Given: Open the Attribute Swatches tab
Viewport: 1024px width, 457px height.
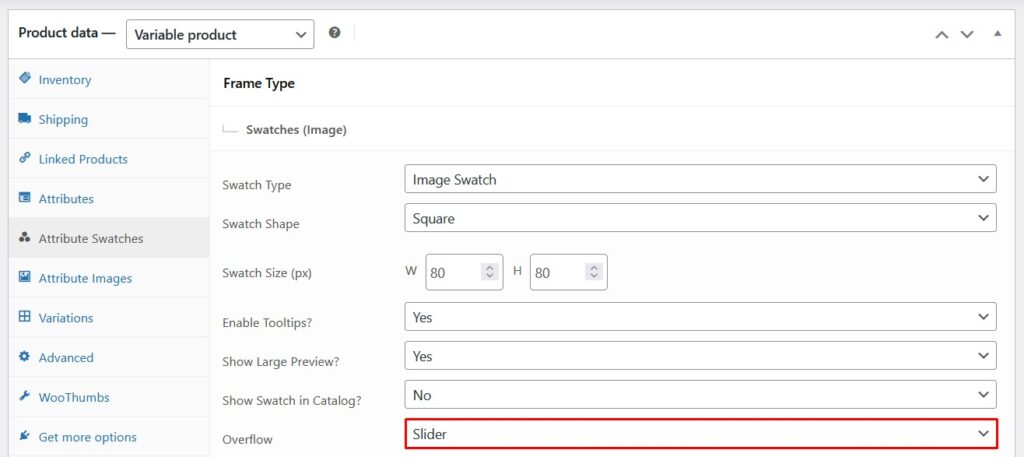Looking at the screenshot, I should pos(90,238).
